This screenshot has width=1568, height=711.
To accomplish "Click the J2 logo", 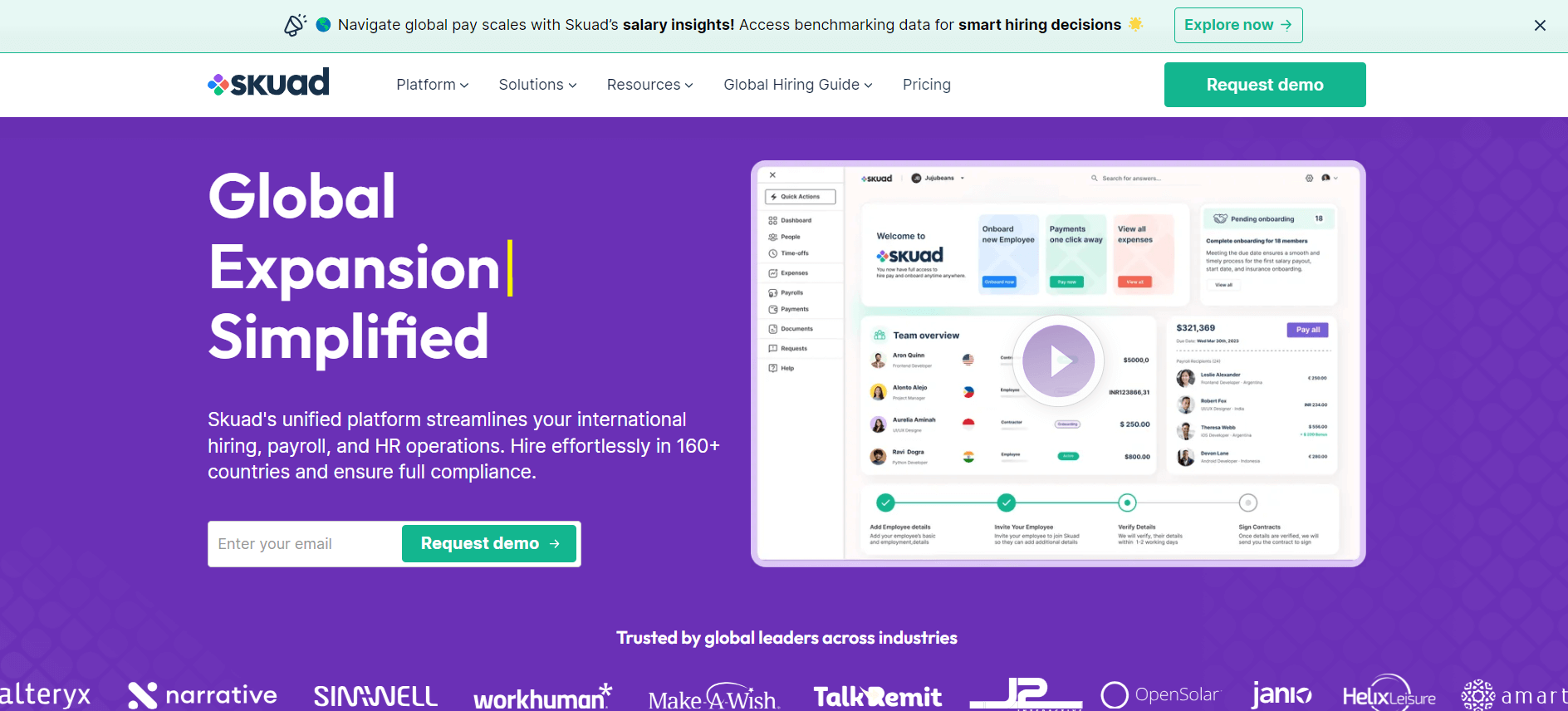I will click(x=1026, y=694).
